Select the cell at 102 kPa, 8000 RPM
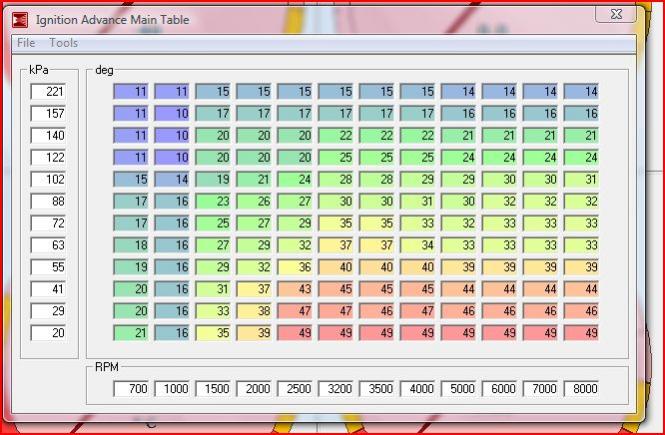 (x=581, y=179)
